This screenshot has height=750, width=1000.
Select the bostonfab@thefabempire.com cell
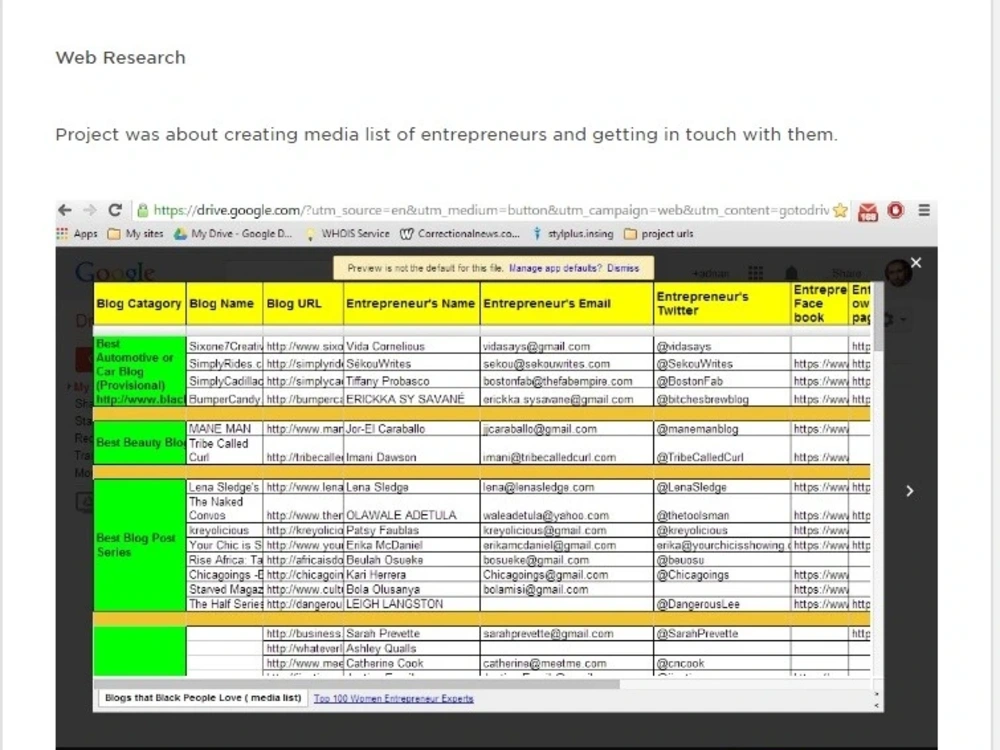click(x=567, y=381)
